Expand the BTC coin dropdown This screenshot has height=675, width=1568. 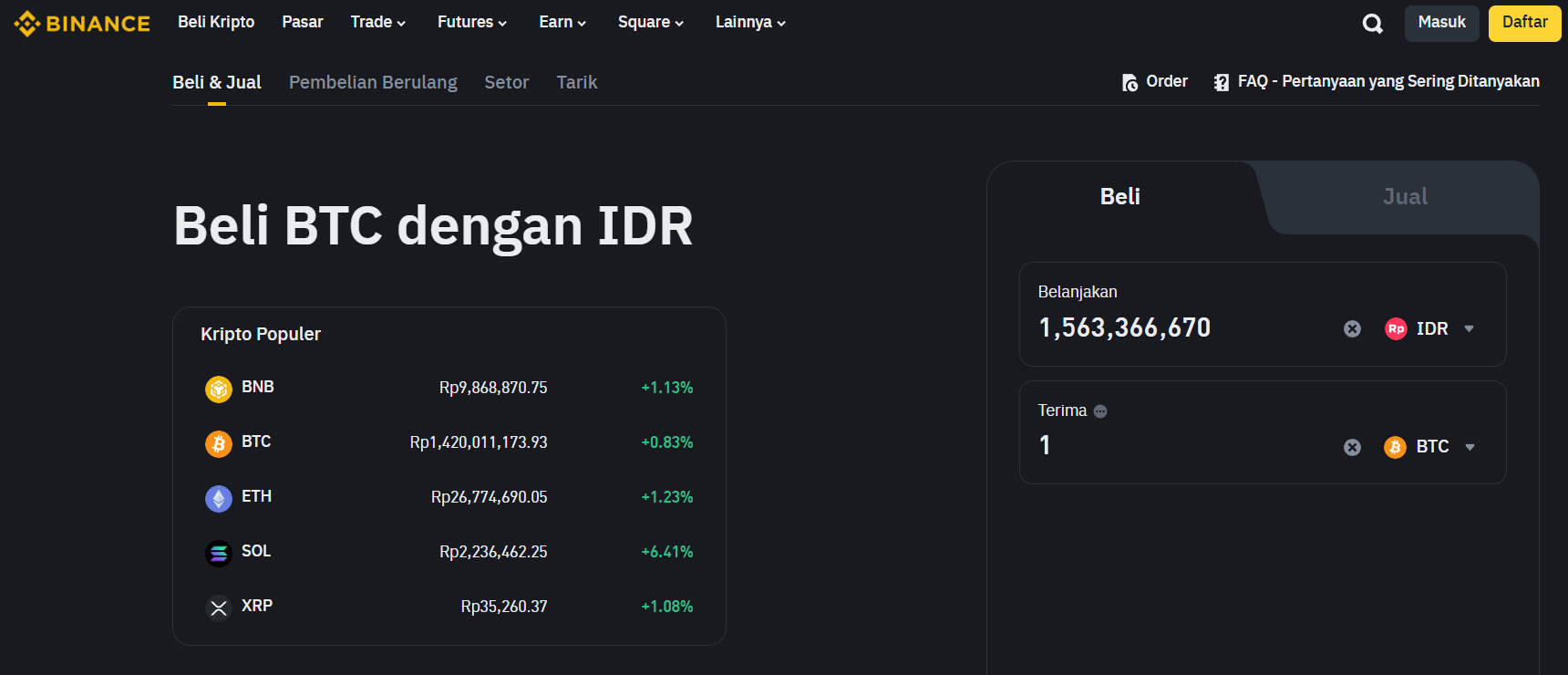tap(1429, 447)
